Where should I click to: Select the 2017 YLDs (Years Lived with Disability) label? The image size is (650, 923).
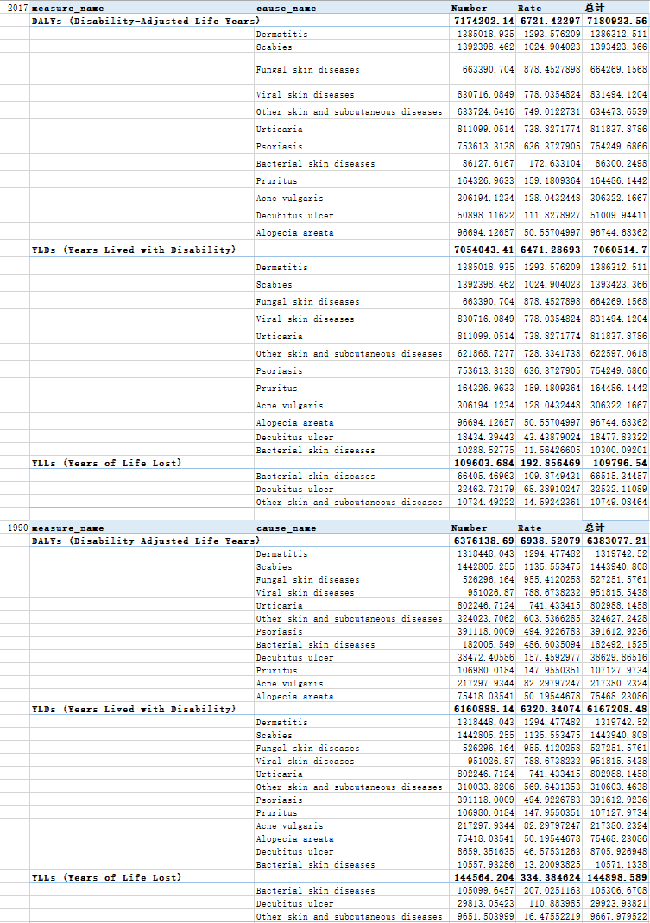tap(134, 250)
